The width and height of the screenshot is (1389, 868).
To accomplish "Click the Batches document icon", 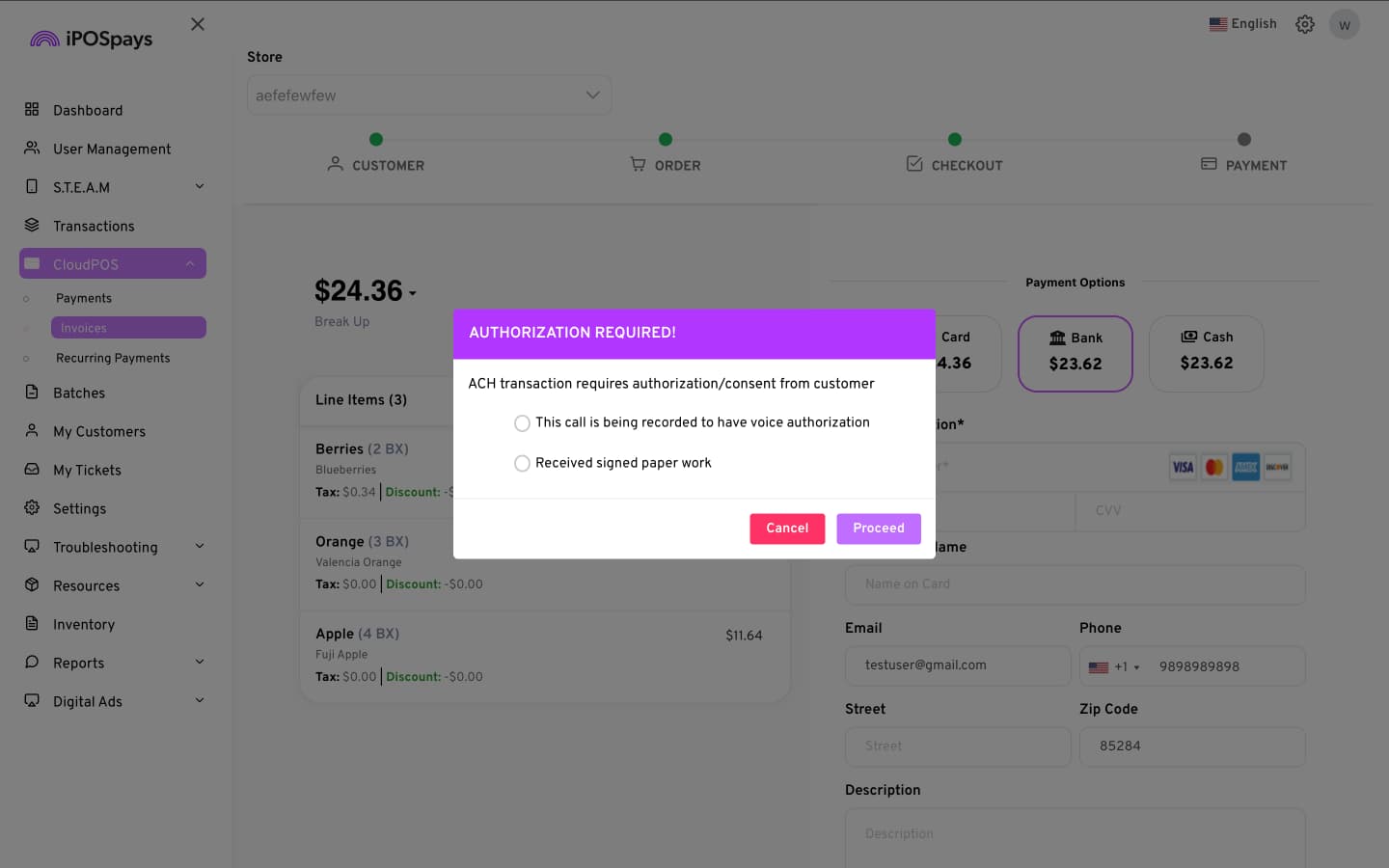I will (32, 393).
